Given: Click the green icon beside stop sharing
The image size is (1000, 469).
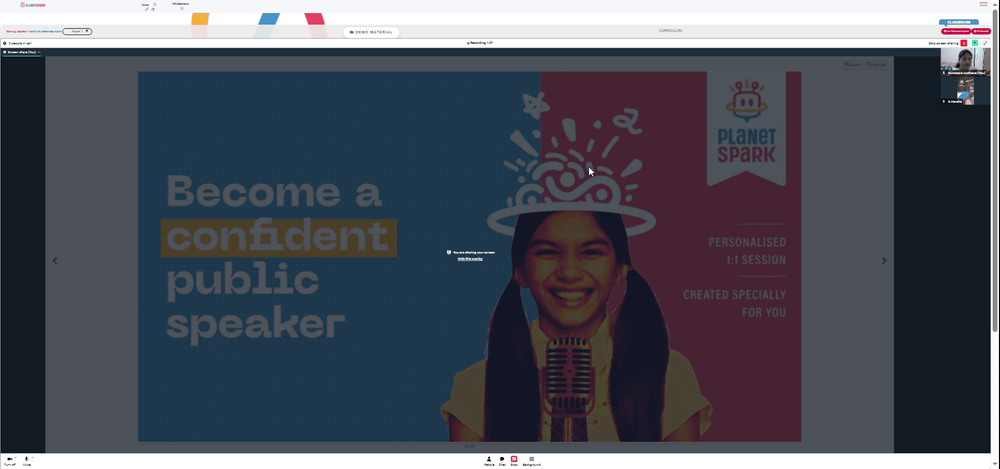Looking at the screenshot, I should [974, 43].
